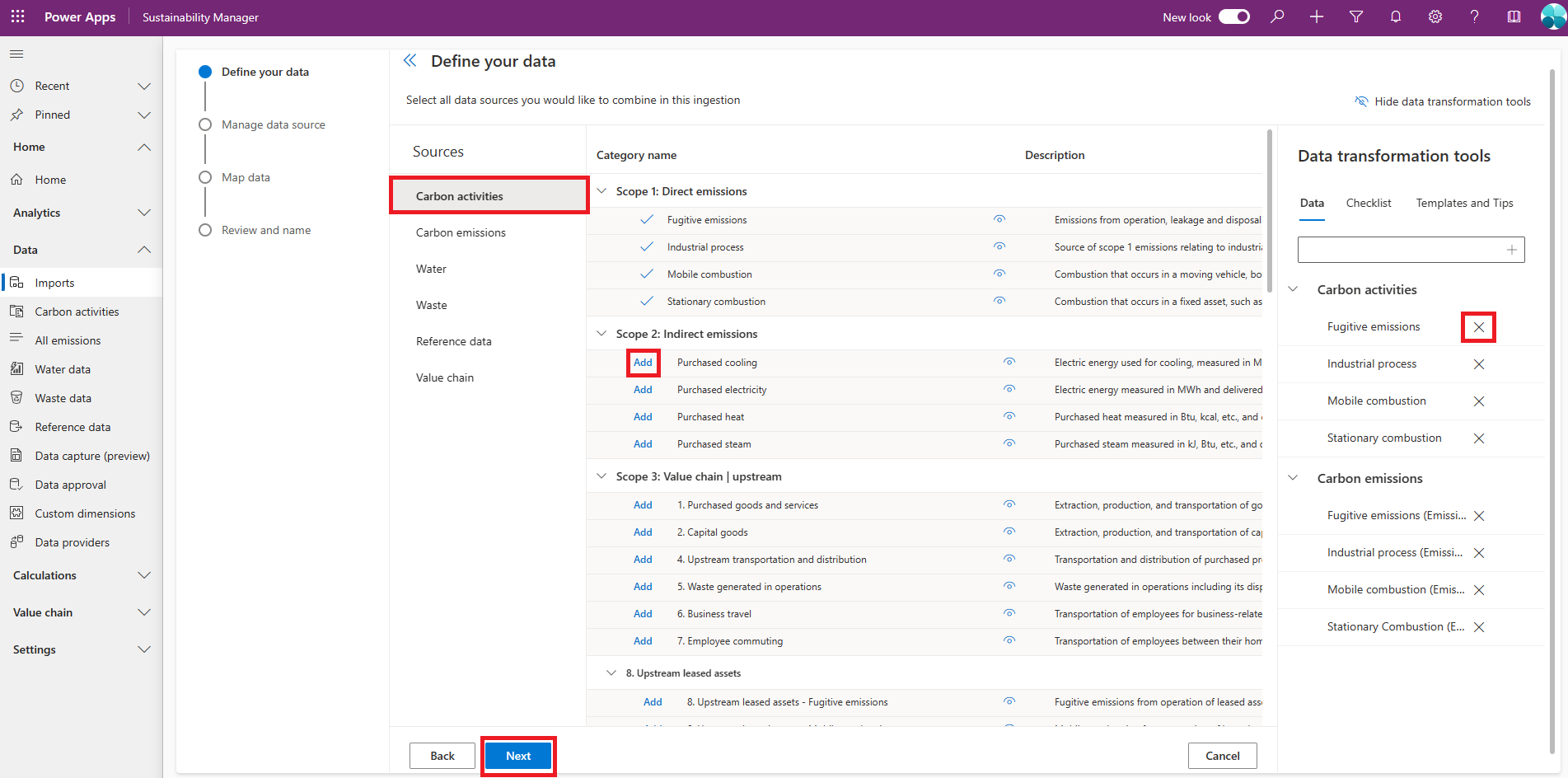Preview Purchased cooling with eye icon
Image resolution: width=1568 pixels, height=778 pixels.
(x=1009, y=362)
